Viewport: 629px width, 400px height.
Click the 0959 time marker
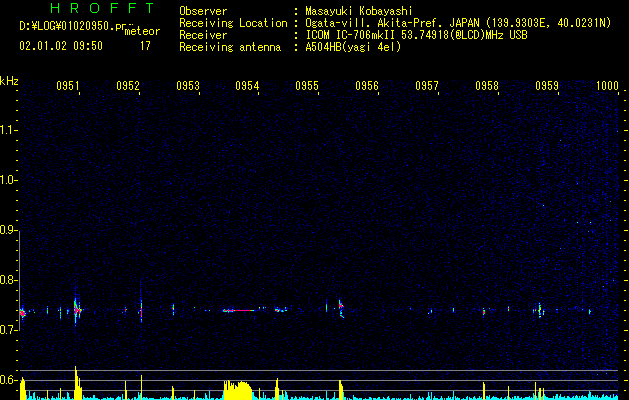click(x=546, y=85)
